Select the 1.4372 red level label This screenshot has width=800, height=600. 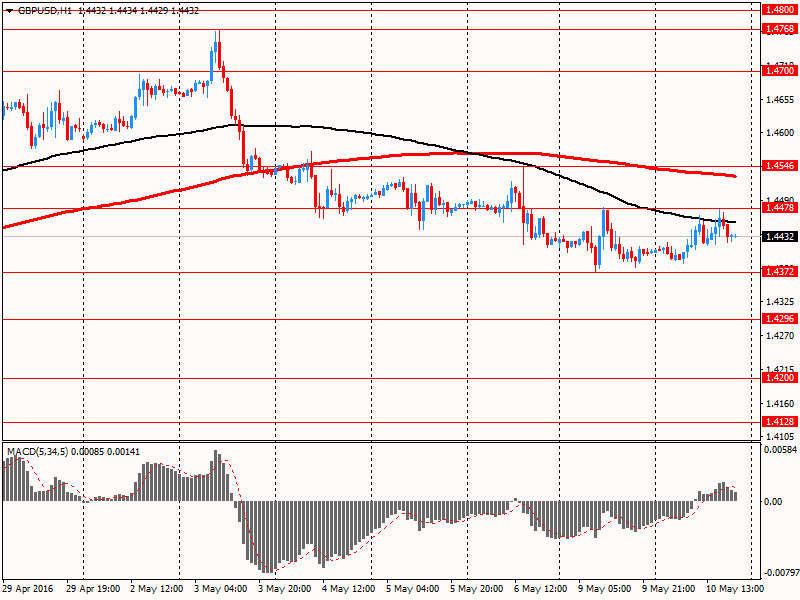coord(780,272)
